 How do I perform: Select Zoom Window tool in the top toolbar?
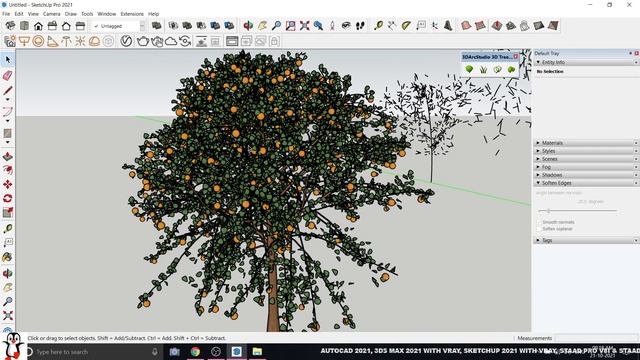click(x=290, y=26)
